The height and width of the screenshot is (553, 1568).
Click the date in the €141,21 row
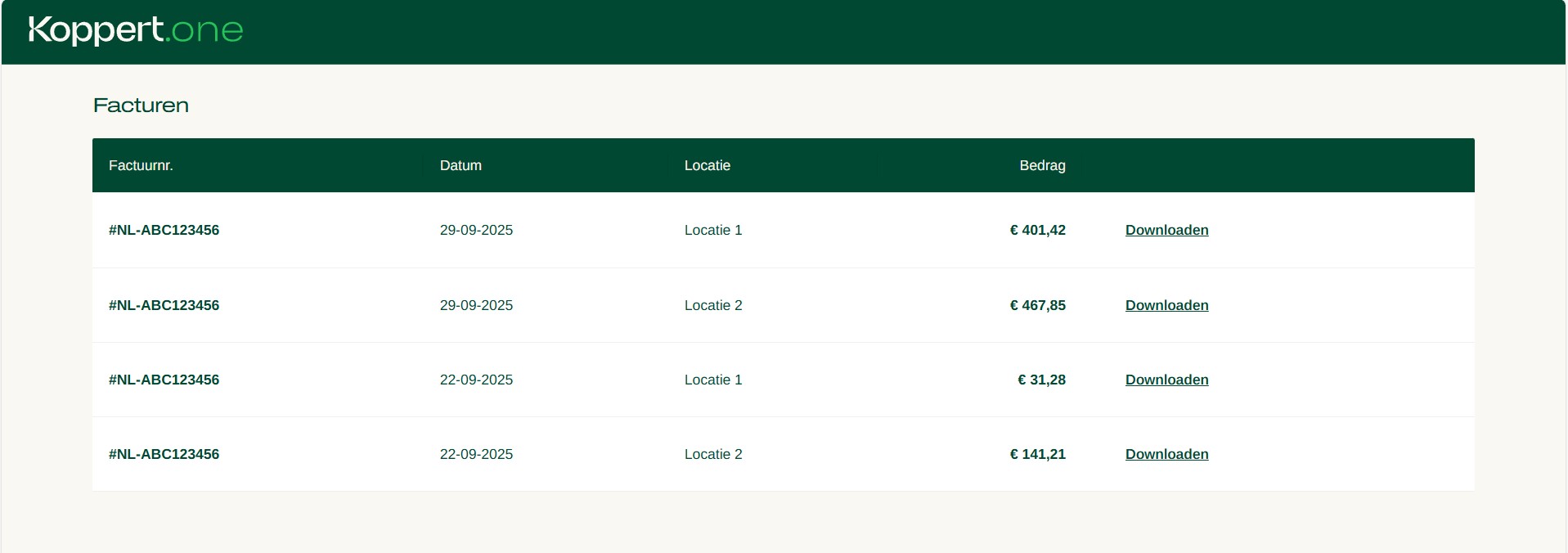click(x=476, y=454)
